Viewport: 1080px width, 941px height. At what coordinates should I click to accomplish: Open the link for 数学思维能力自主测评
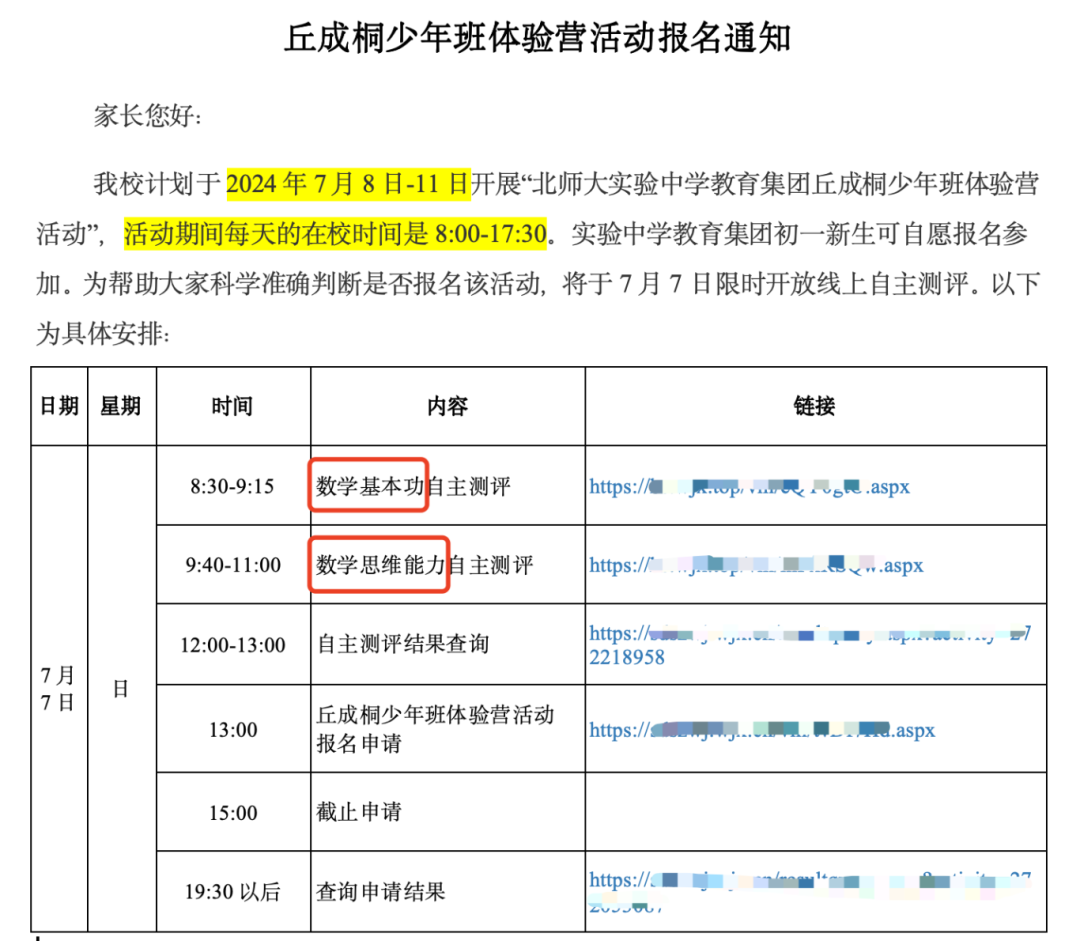756,565
